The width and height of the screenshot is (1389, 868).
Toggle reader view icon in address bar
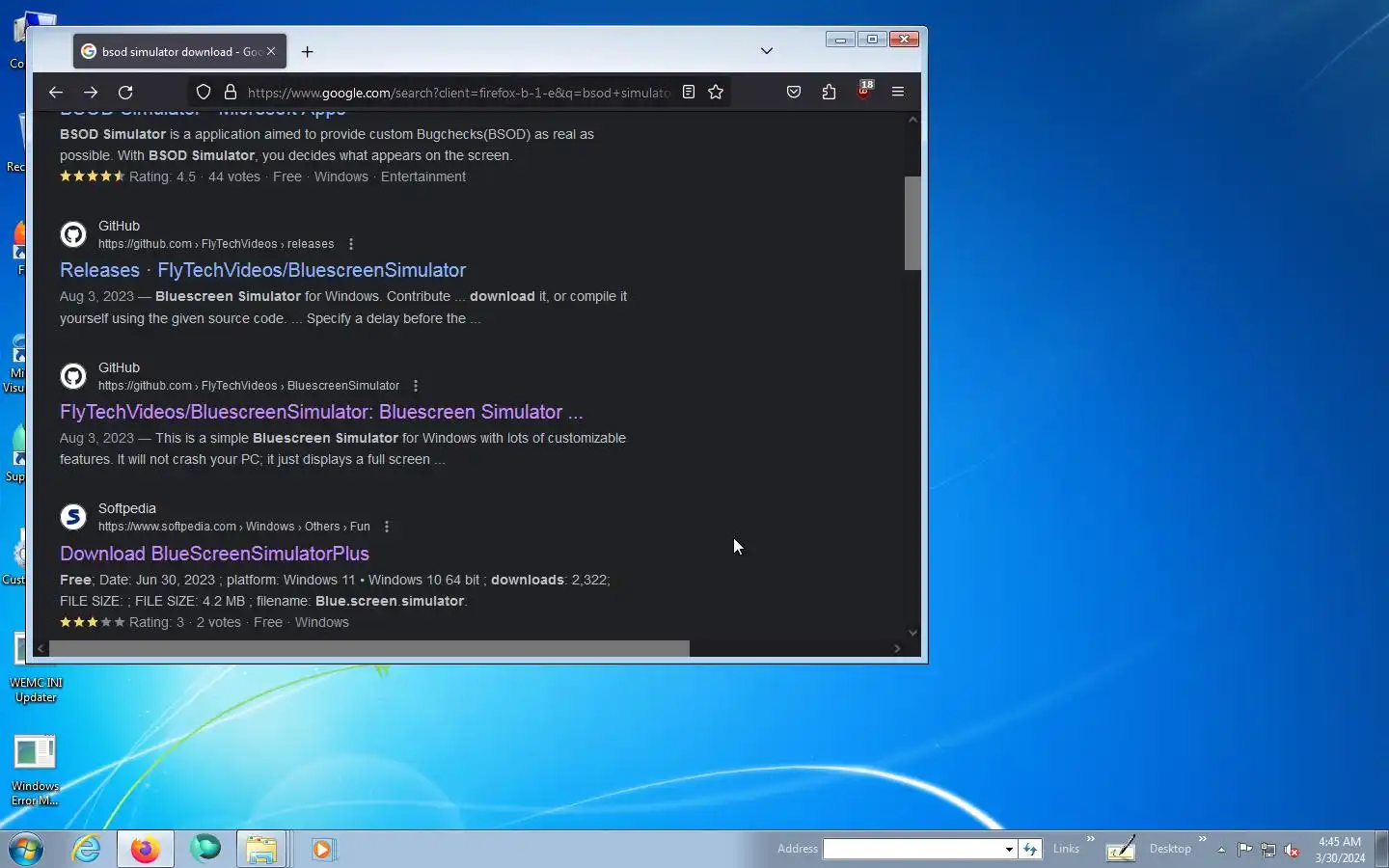[x=689, y=93]
